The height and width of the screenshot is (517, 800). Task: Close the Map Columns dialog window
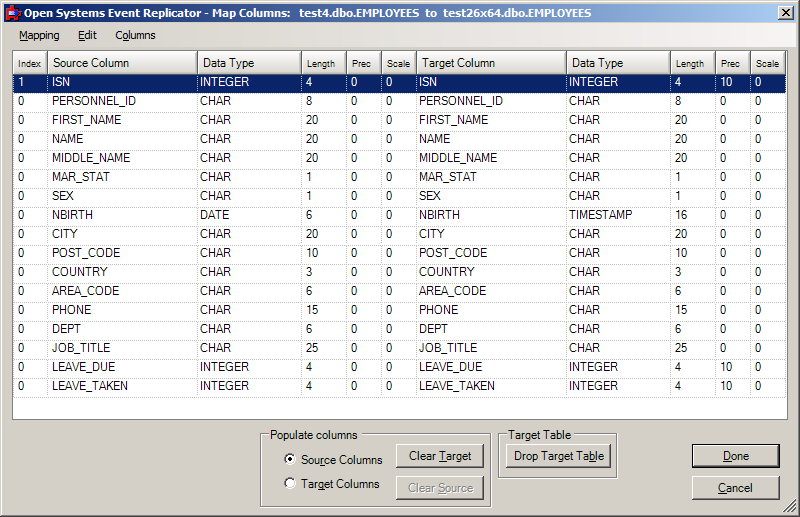pos(786,13)
